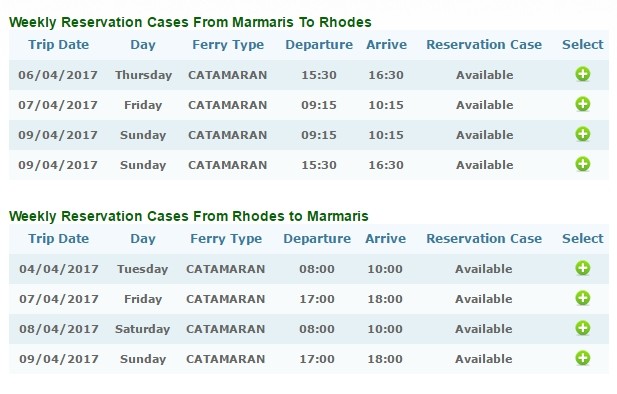Click the Saturday day cell
The image size is (617, 394).
coord(142,329)
